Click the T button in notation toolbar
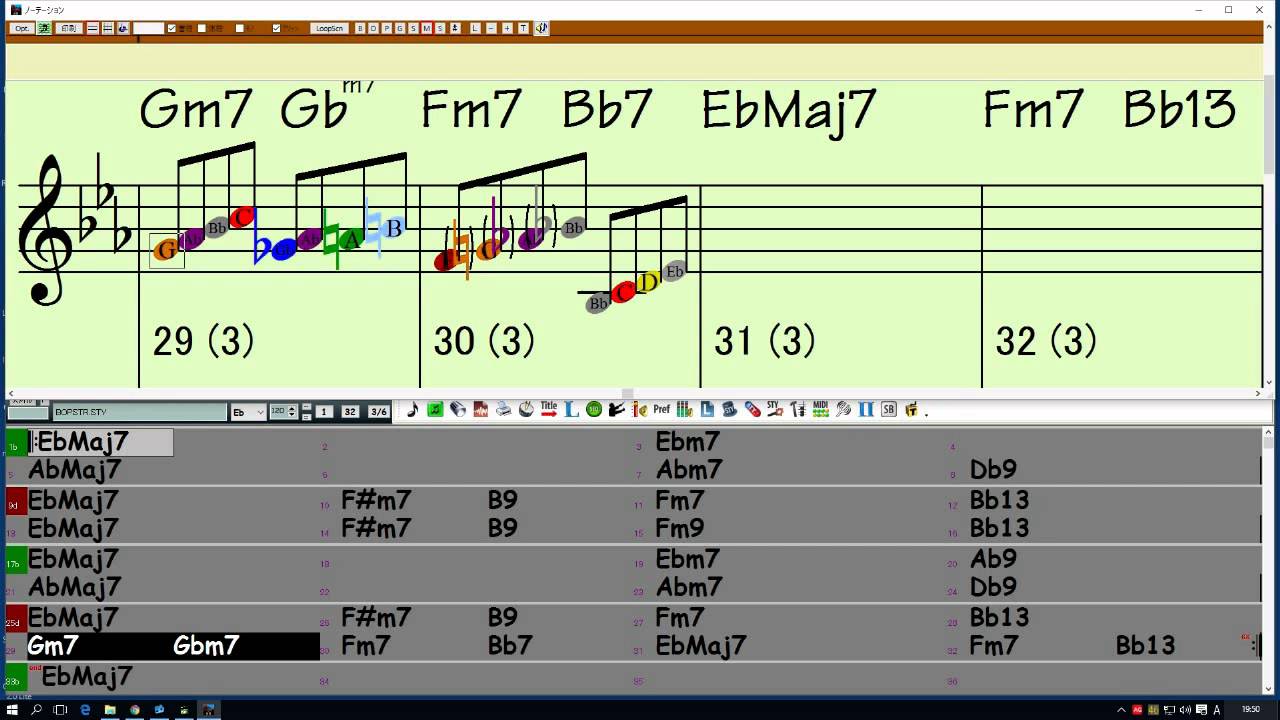The height and width of the screenshot is (720, 1280). pyautogui.click(x=523, y=28)
